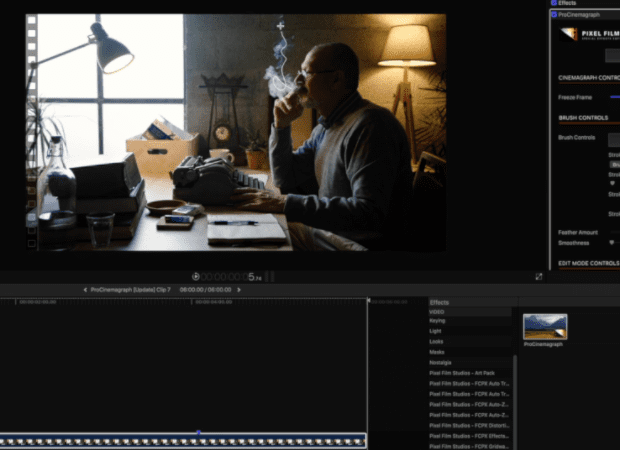This screenshot has width=620, height=450.
Task: Select the Keying effects category
Action: point(470,321)
